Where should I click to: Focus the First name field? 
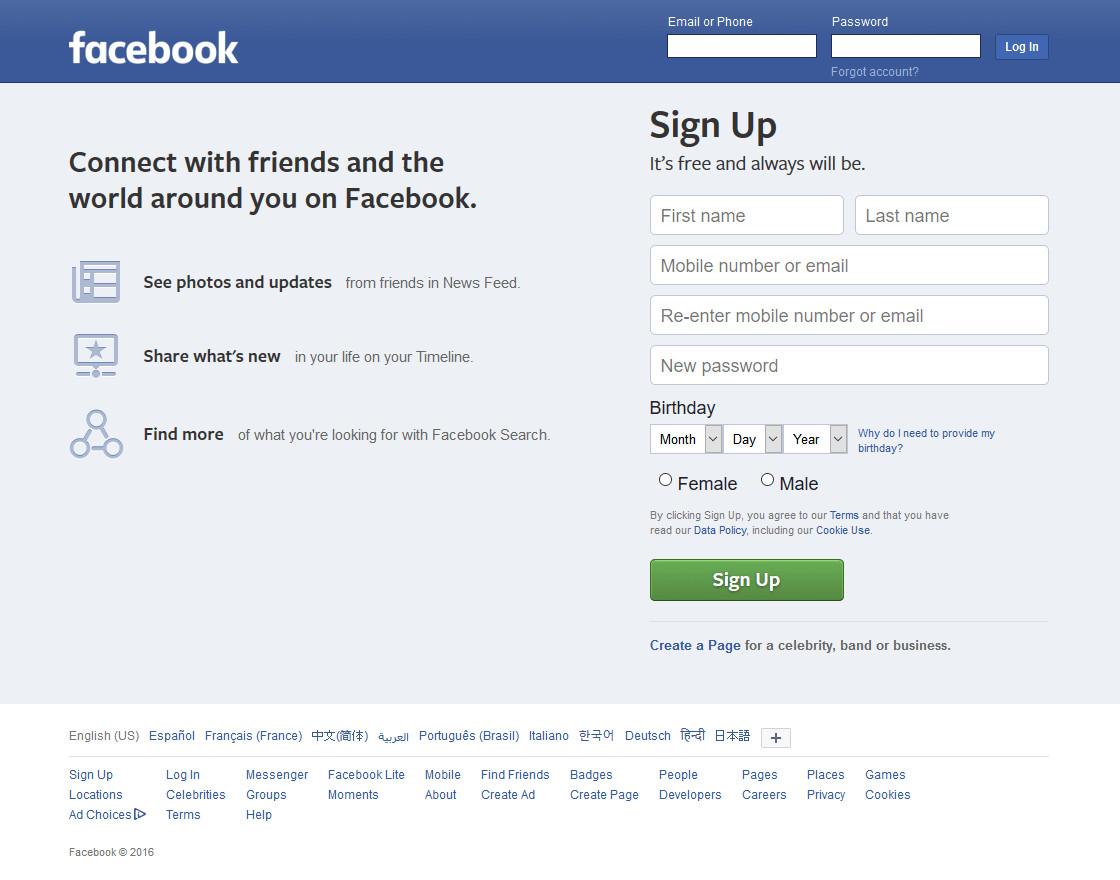click(x=746, y=215)
